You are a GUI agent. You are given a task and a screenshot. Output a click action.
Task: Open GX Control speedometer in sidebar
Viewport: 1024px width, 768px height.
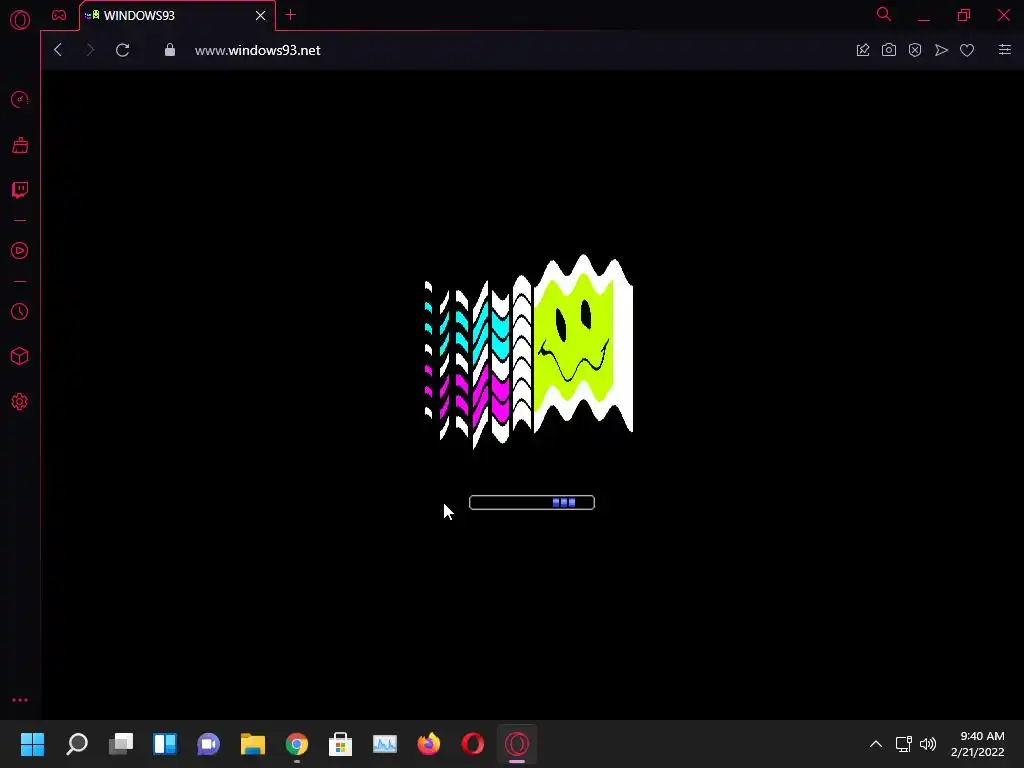20,99
